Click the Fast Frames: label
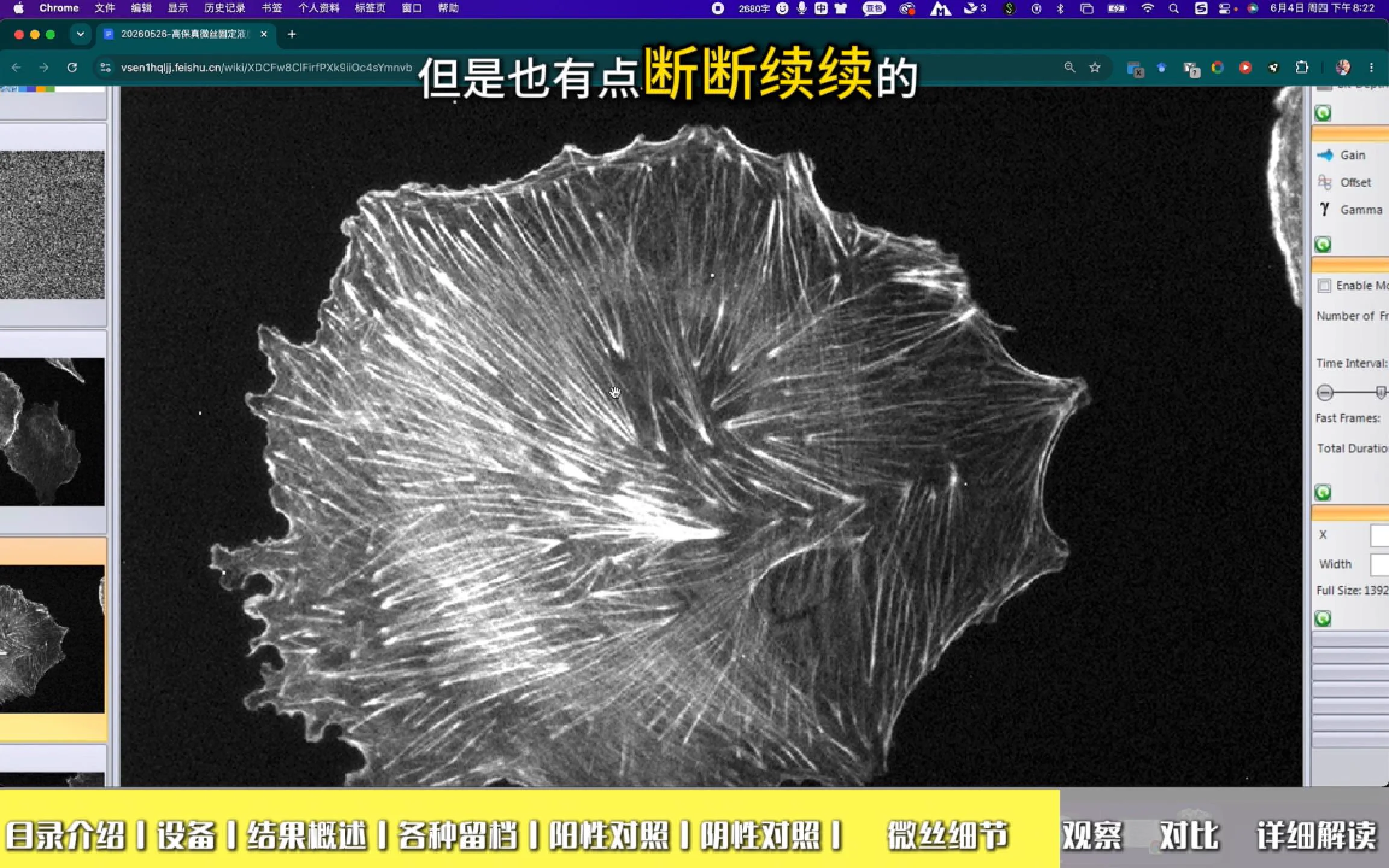This screenshot has width=1389, height=868. click(1348, 418)
